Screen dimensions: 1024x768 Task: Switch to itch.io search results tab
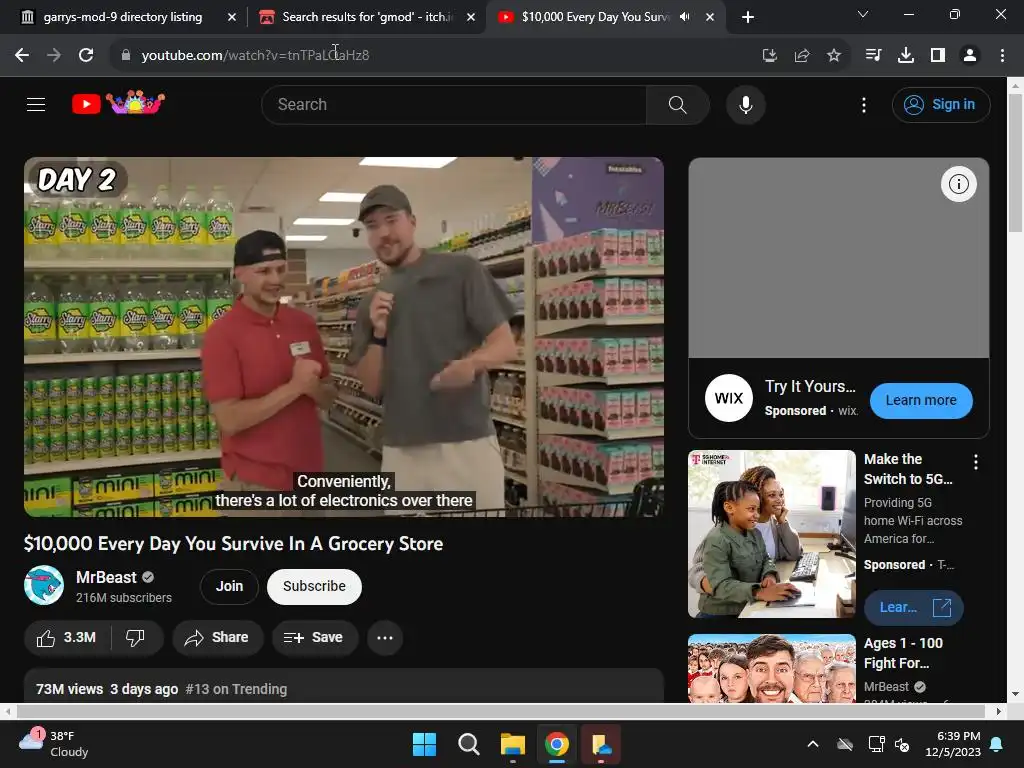click(366, 17)
